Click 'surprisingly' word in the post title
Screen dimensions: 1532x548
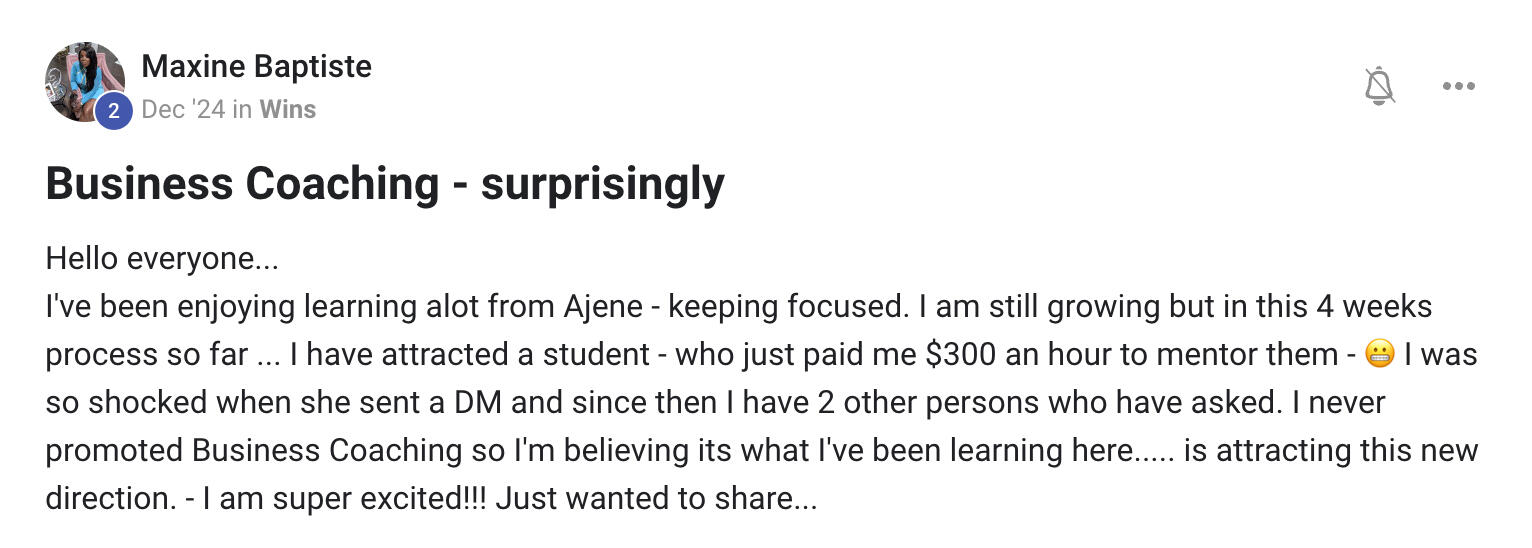(x=602, y=184)
